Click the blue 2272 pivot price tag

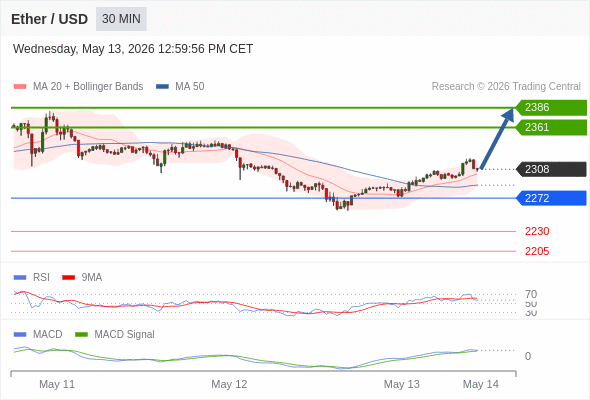551,198
